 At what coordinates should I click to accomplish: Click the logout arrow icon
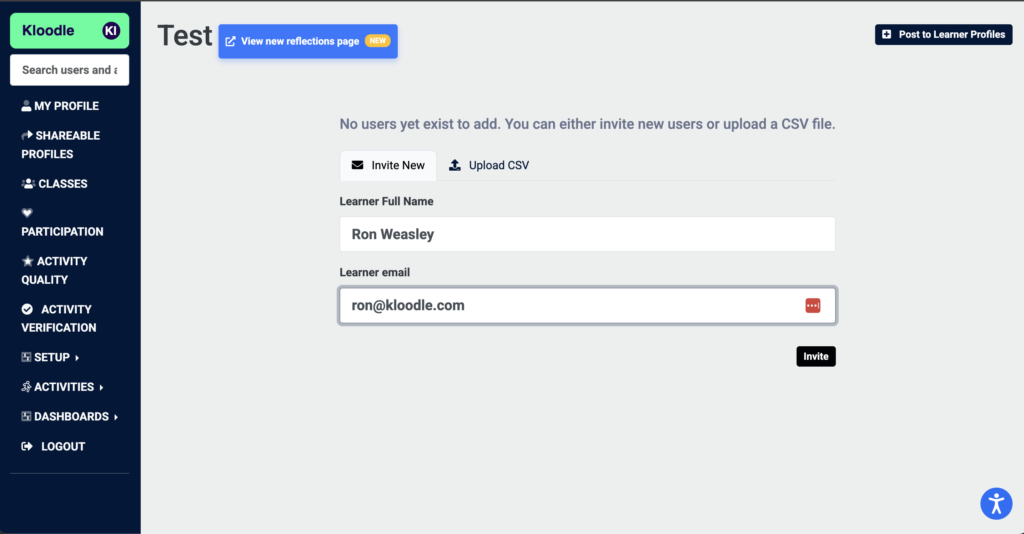(x=27, y=447)
